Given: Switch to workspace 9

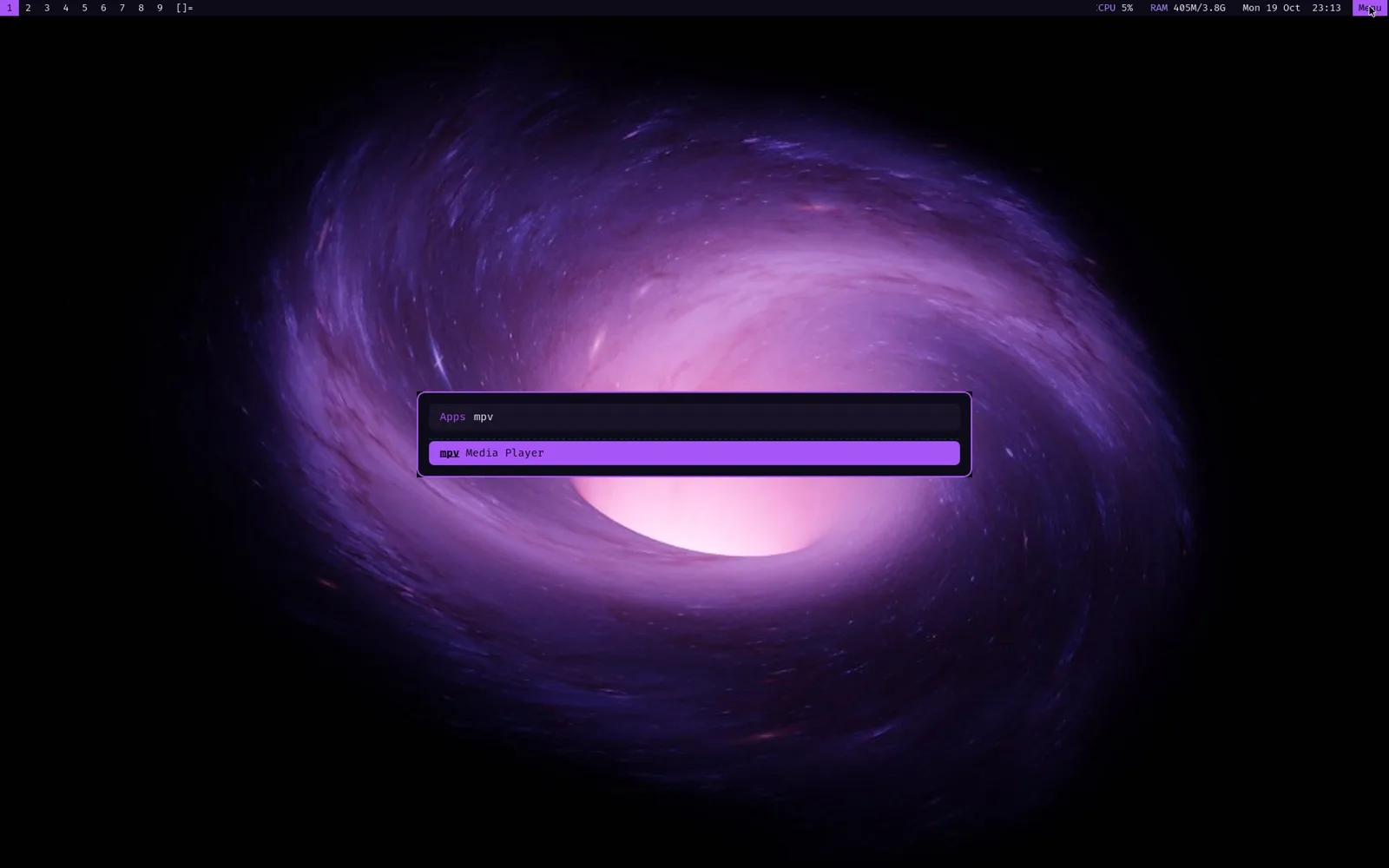Looking at the screenshot, I should [160, 8].
